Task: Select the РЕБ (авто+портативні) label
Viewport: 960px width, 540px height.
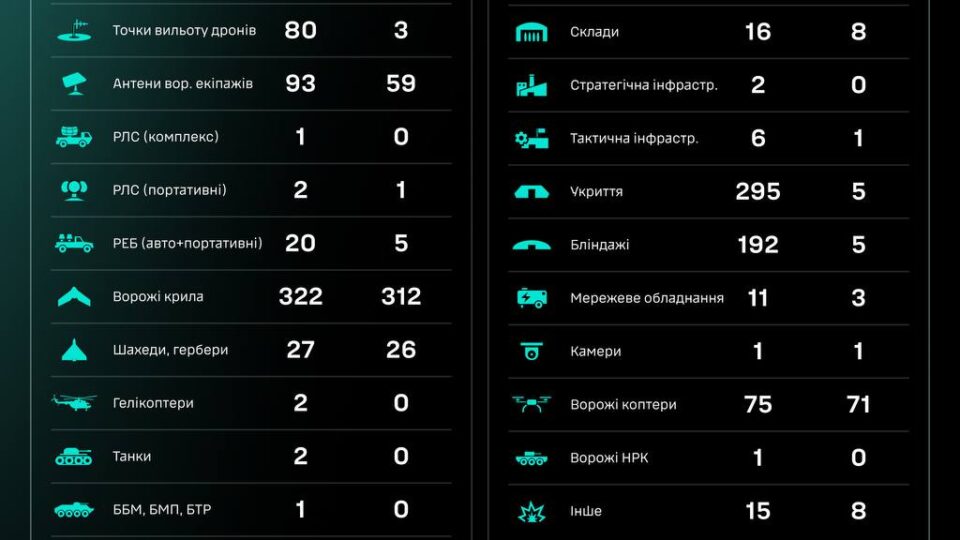Action: tap(187, 243)
